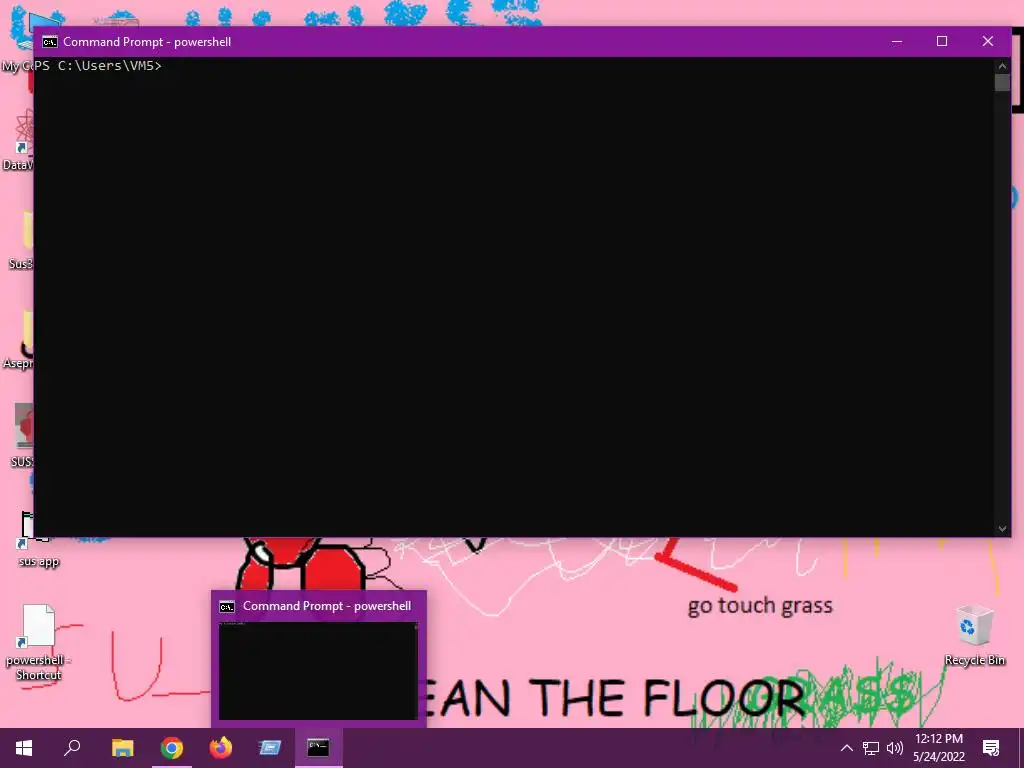Open clock showing 12:12 PM
The width and height of the screenshot is (1024, 768).
tap(938, 748)
